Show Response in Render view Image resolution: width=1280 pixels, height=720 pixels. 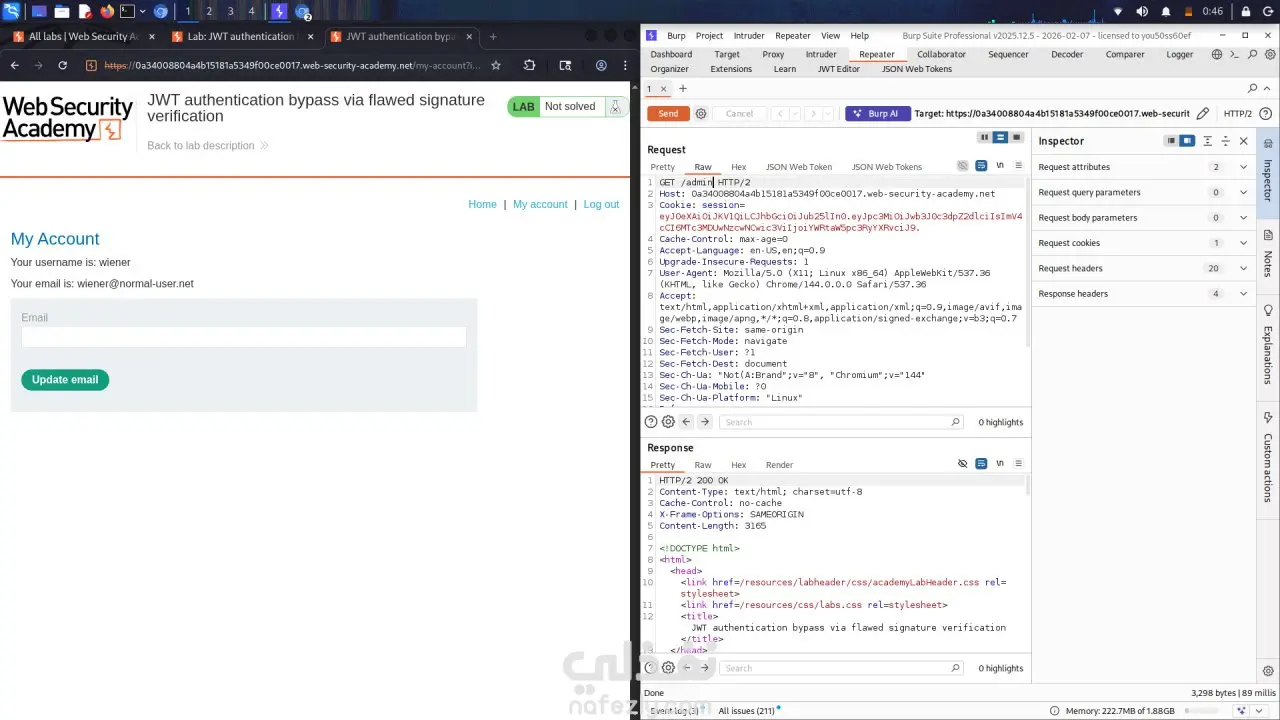click(x=779, y=465)
